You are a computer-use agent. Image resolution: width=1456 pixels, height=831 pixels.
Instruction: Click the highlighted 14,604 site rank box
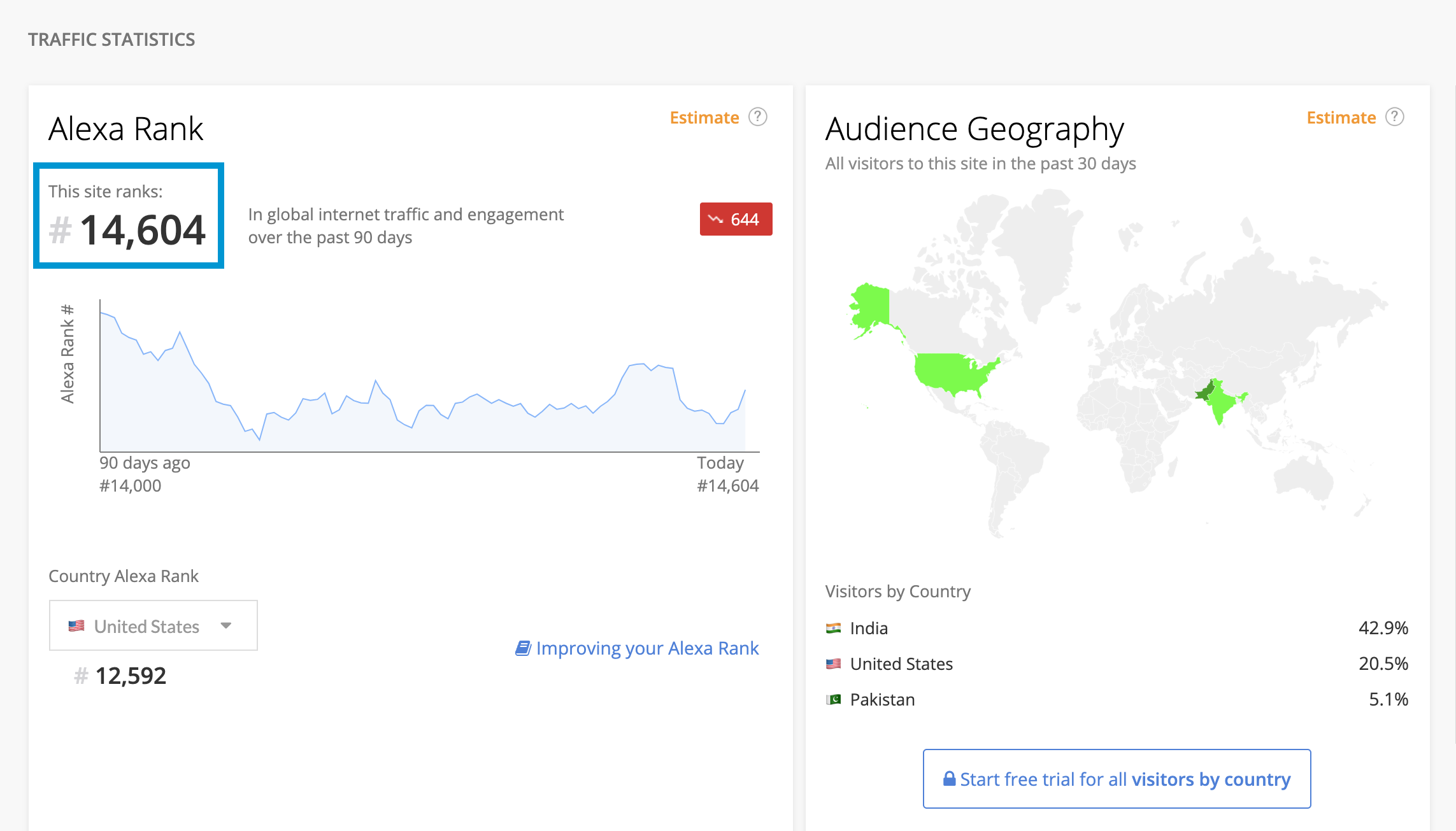129,216
